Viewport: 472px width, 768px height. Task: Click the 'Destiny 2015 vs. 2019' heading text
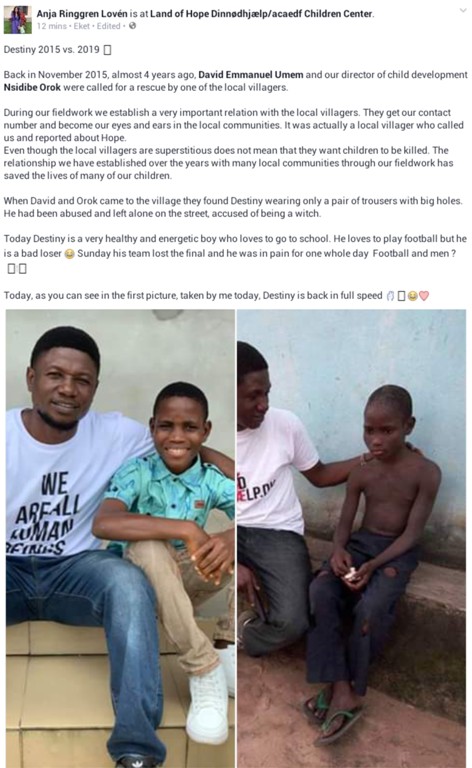(51, 50)
